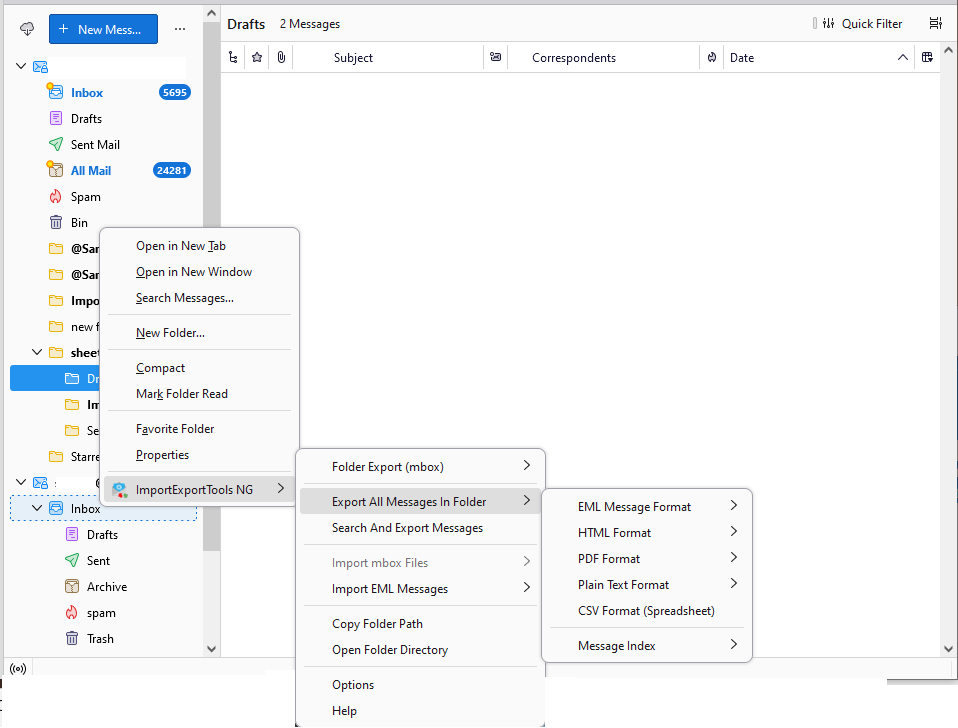Collapse the second account Inbox subtree
This screenshot has width=958, height=728.
(x=37, y=508)
